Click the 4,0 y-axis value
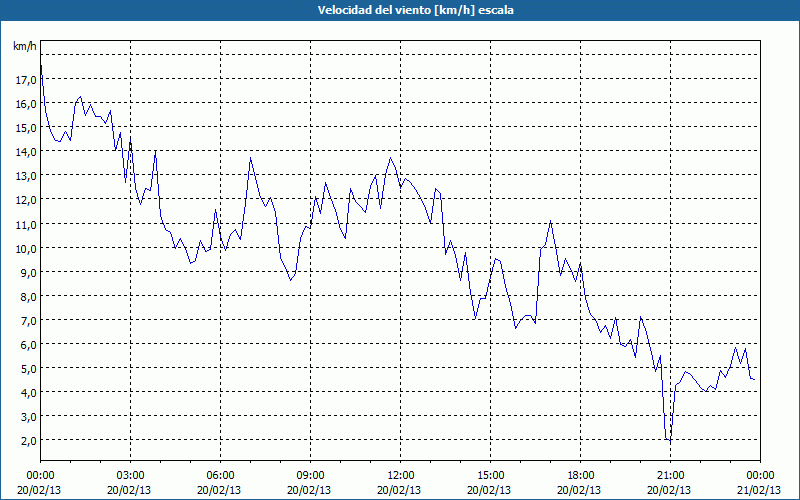The height and width of the screenshot is (500, 800). [28, 392]
